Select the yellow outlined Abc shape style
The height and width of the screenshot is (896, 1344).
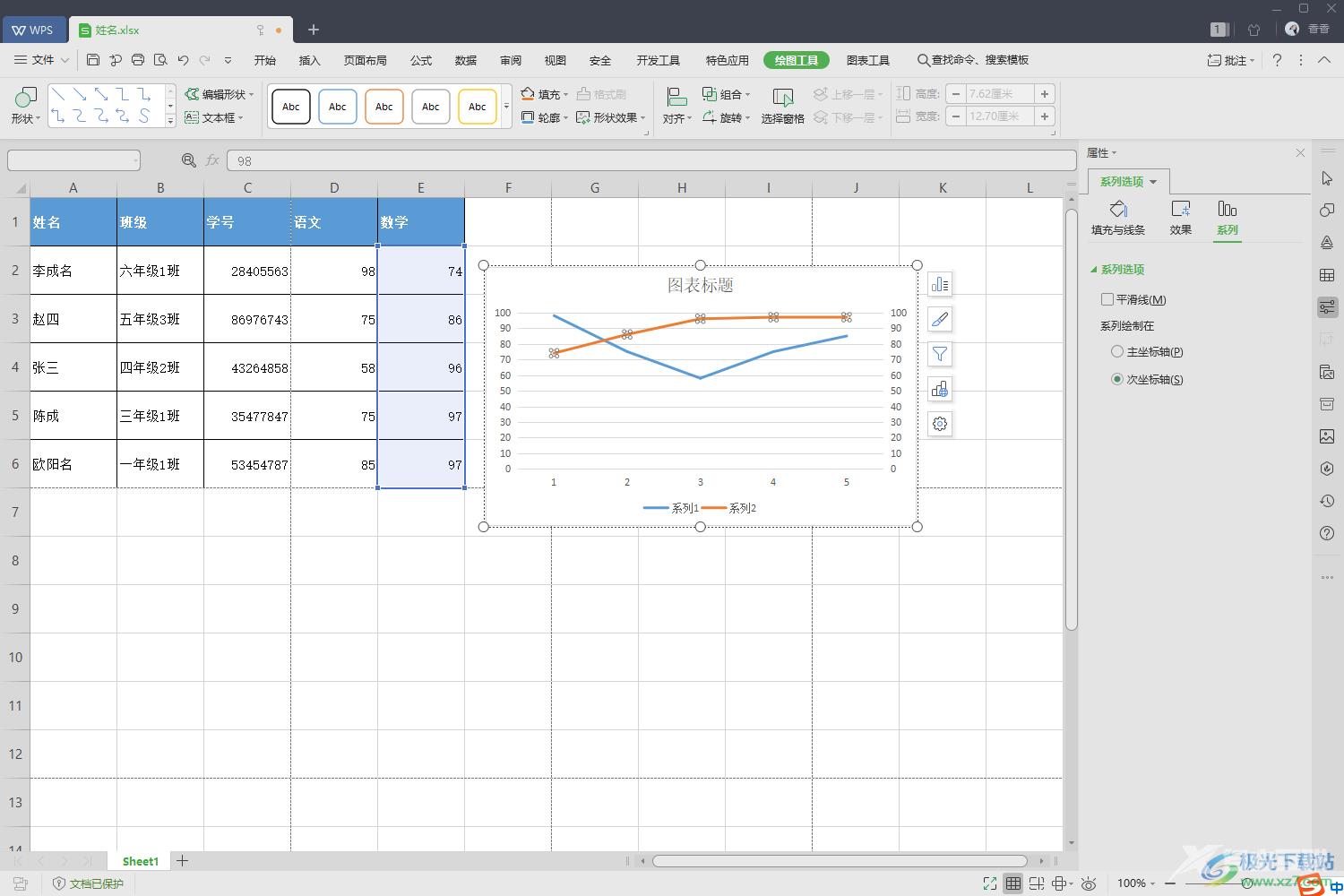pyautogui.click(x=478, y=107)
